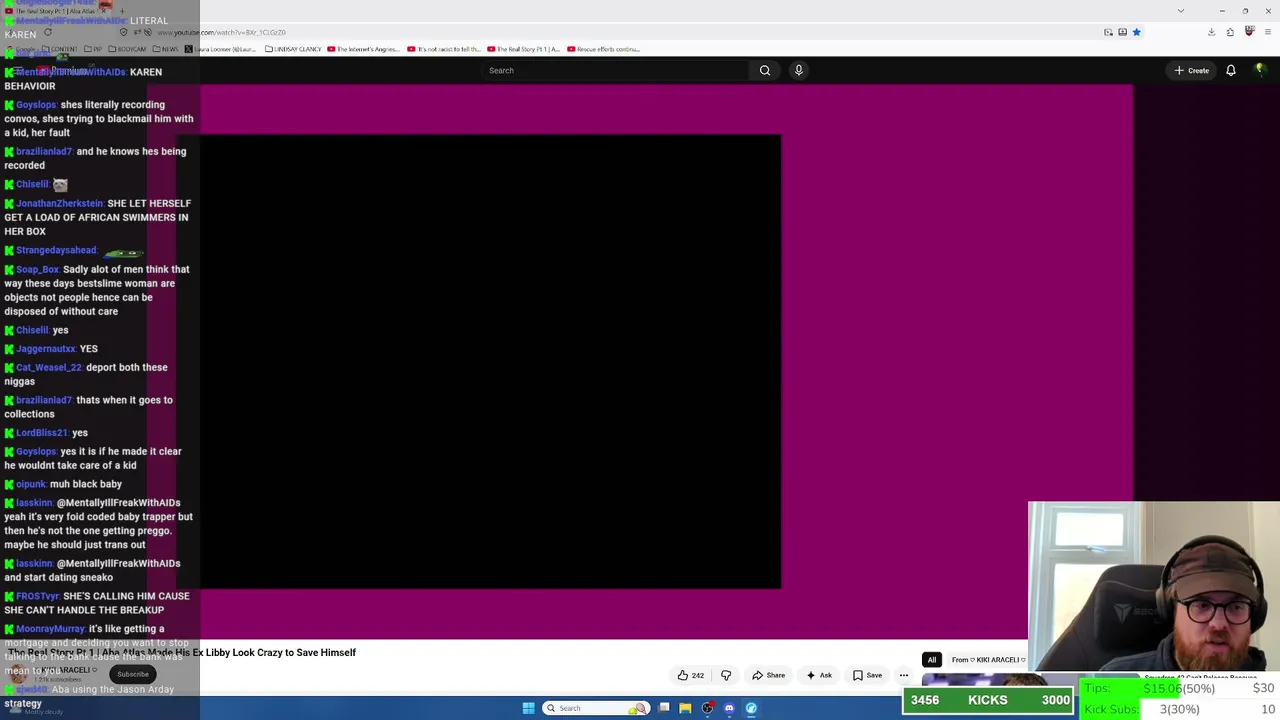
Task: Save the video to a playlist
Action: (x=867, y=675)
